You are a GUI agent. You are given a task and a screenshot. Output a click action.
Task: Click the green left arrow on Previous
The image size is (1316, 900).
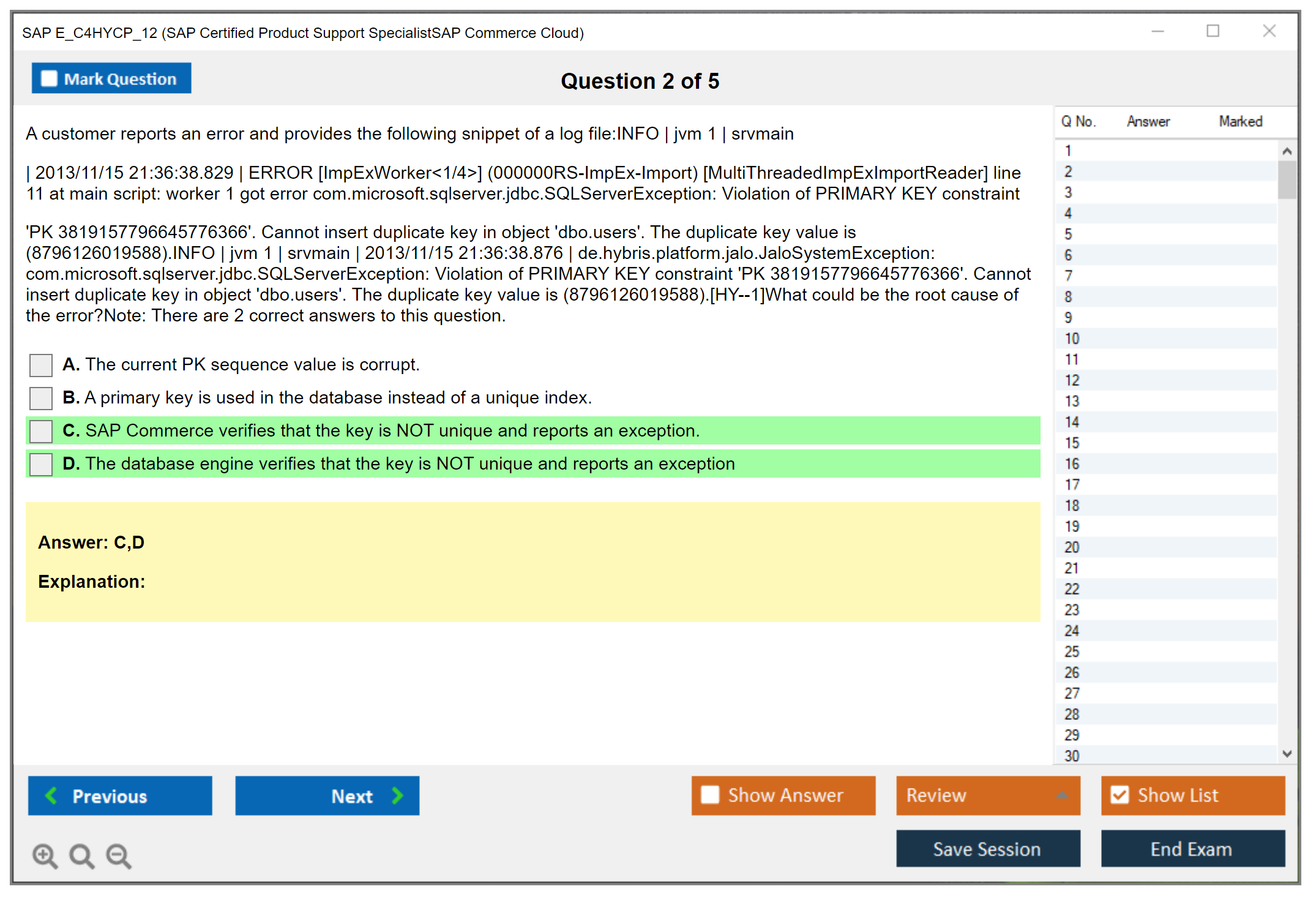[x=51, y=795]
